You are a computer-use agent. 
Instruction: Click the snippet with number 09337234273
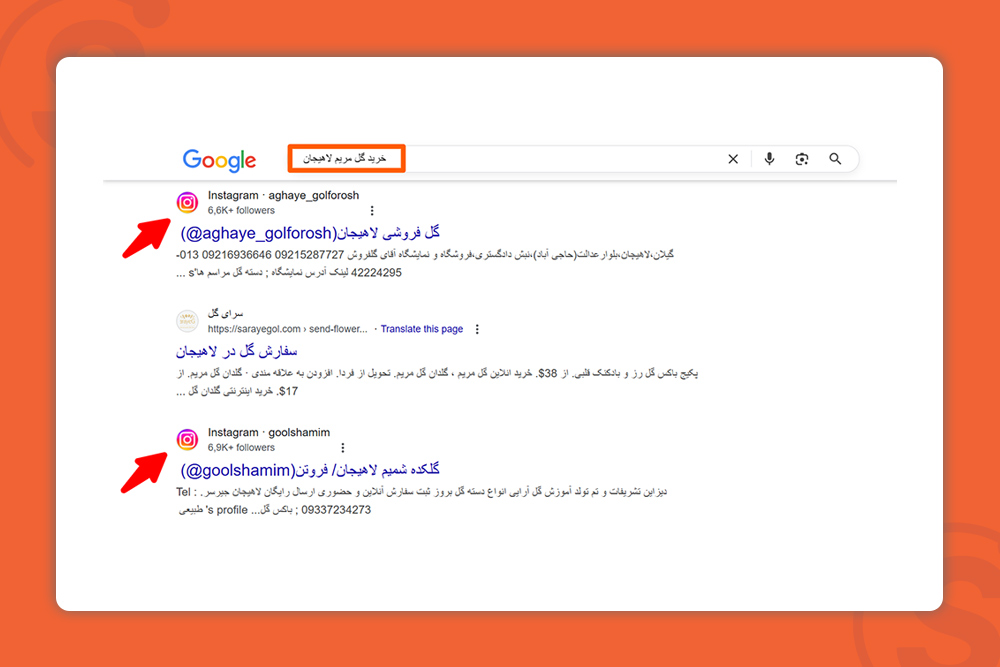274,509
